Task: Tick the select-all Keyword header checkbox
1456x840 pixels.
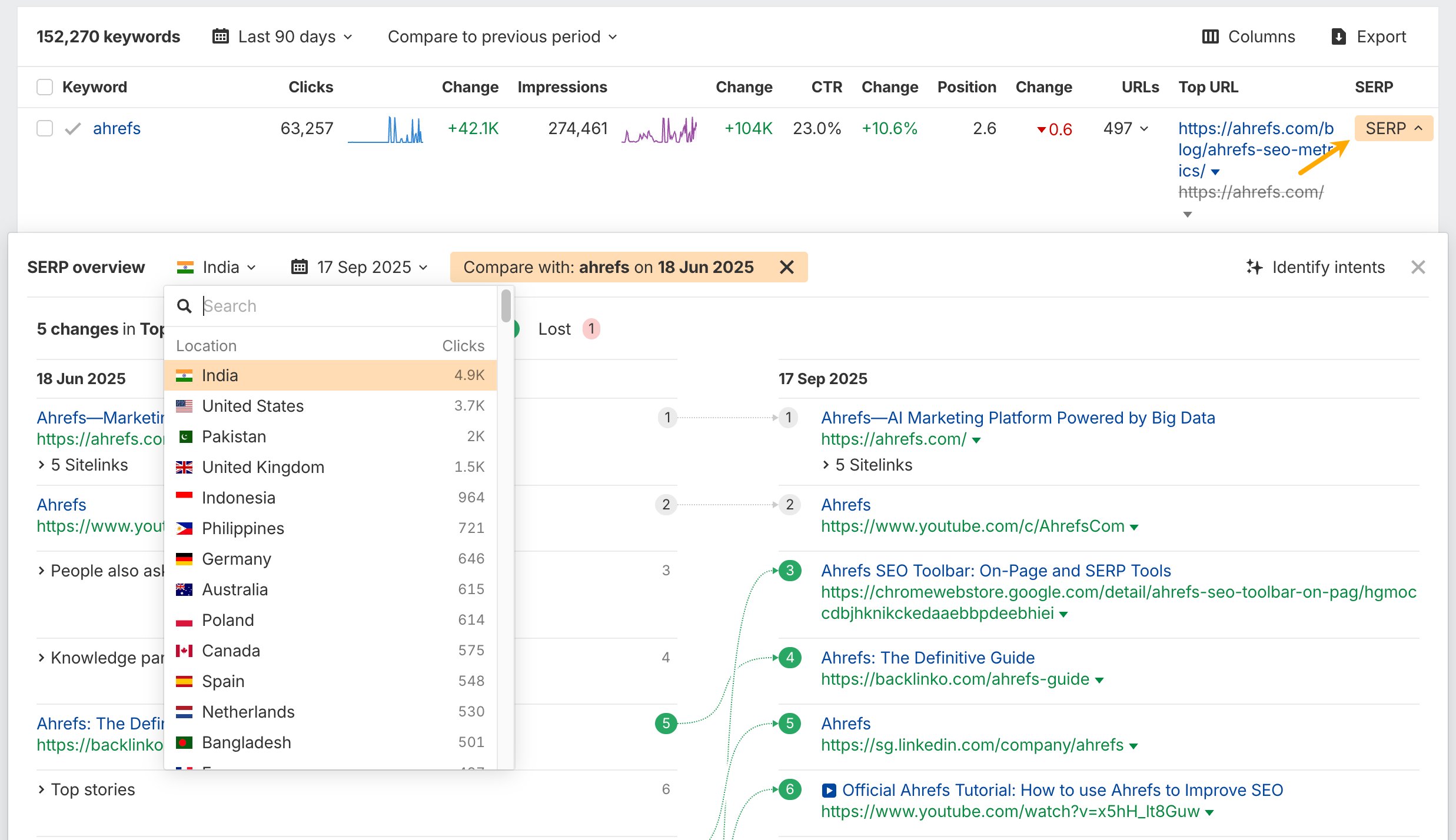Action: (45, 87)
